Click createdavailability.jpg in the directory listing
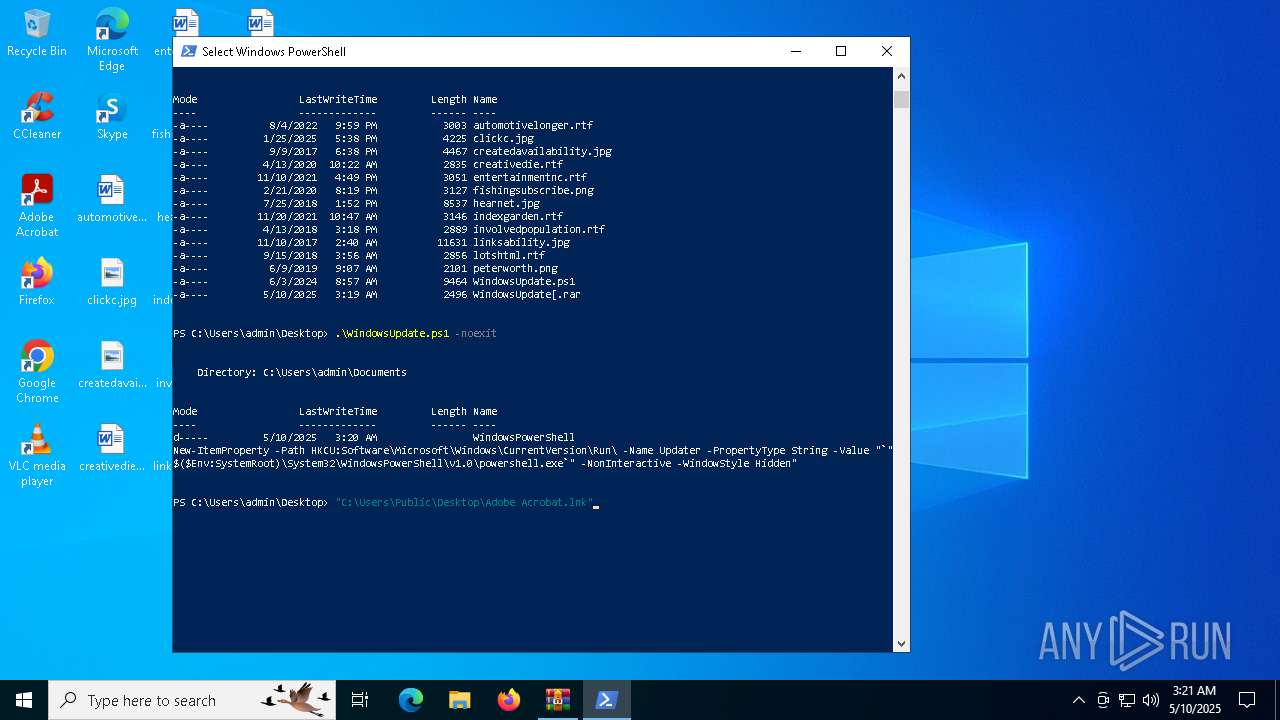 click(542, 151)
